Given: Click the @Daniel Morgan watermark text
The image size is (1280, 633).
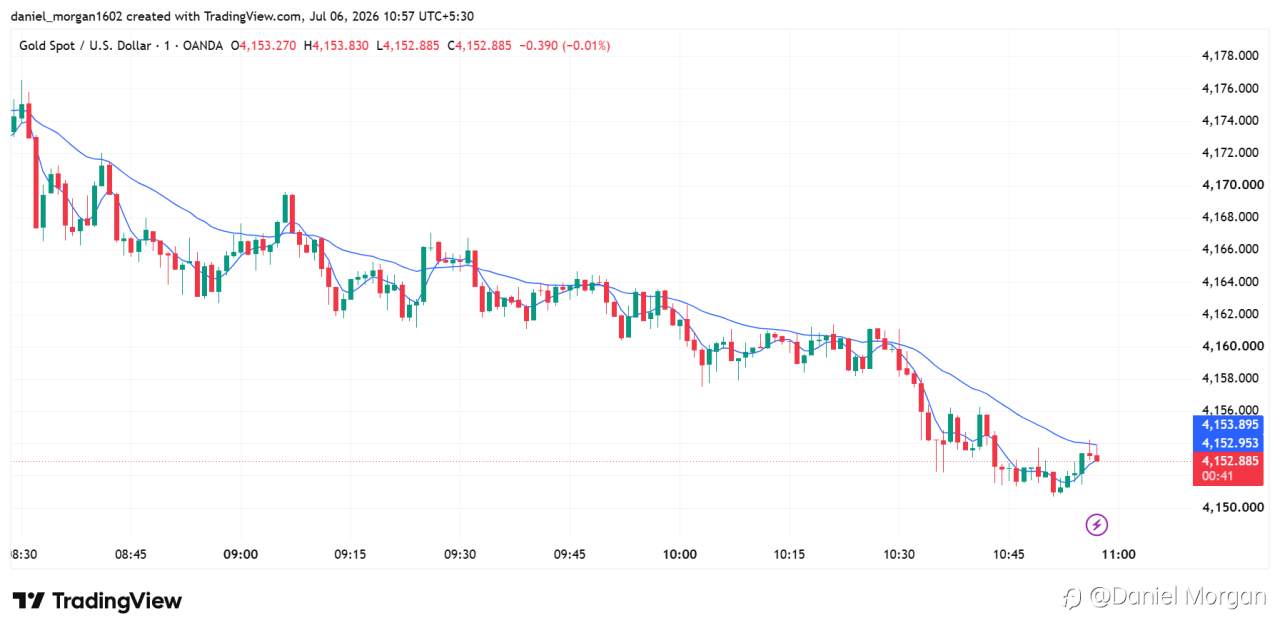Looking at the screenshot, I should [x=1178, y=598].
